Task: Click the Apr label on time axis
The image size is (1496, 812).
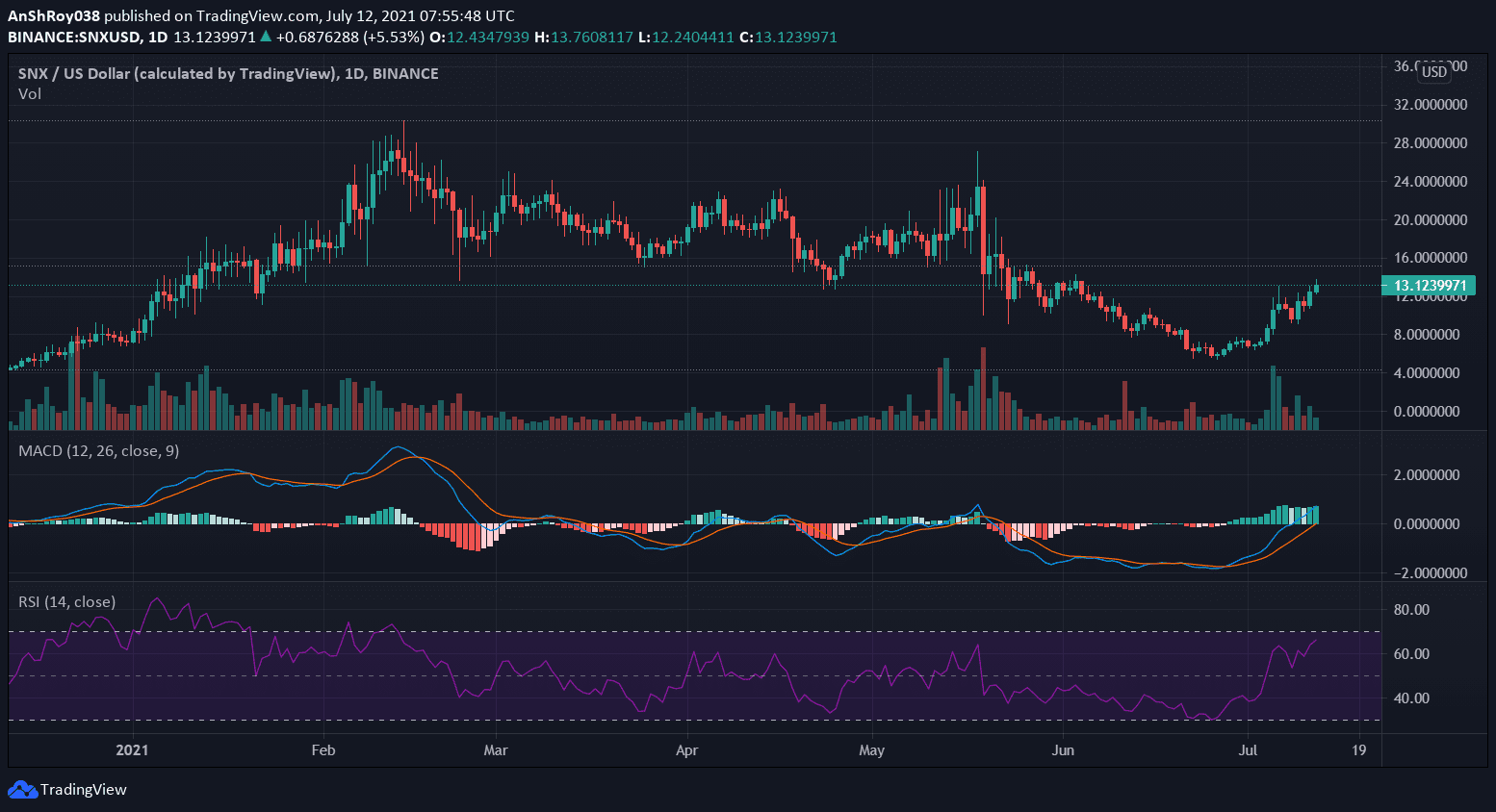Action: coord(686,749)
